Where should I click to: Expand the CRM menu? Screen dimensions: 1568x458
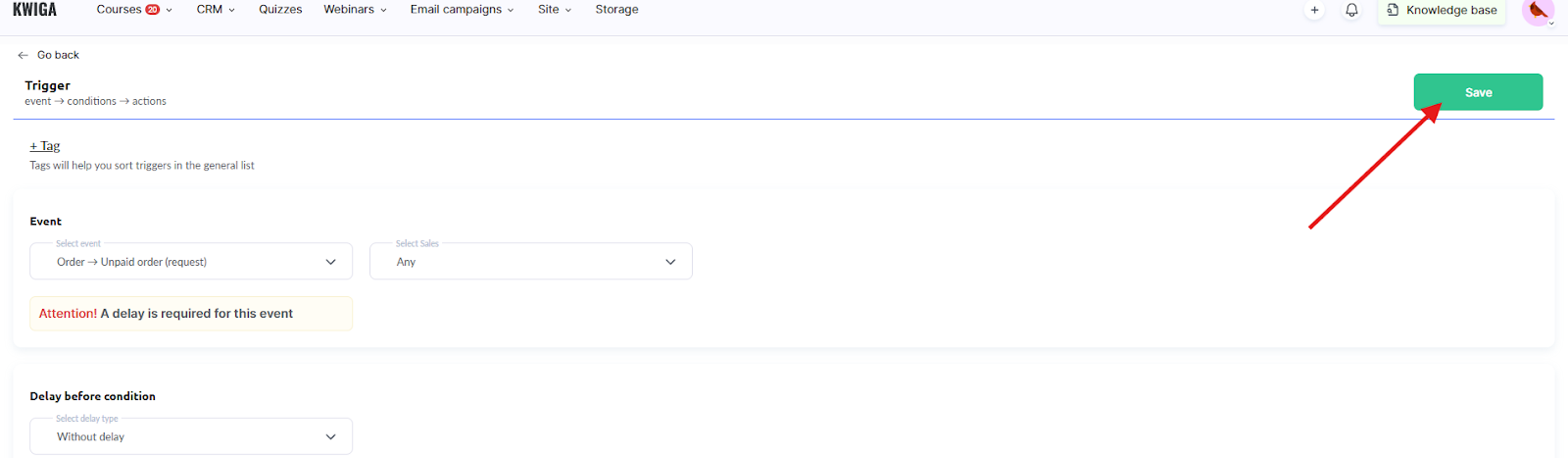pyautogui.click(x=216, y=10)
